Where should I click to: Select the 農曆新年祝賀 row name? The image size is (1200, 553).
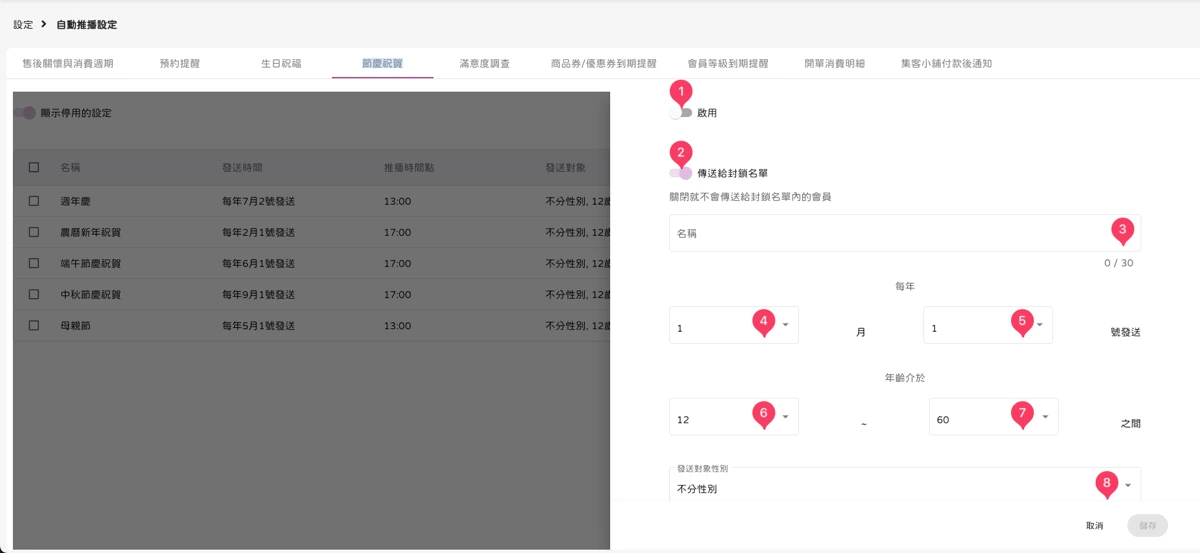point(91,232)
